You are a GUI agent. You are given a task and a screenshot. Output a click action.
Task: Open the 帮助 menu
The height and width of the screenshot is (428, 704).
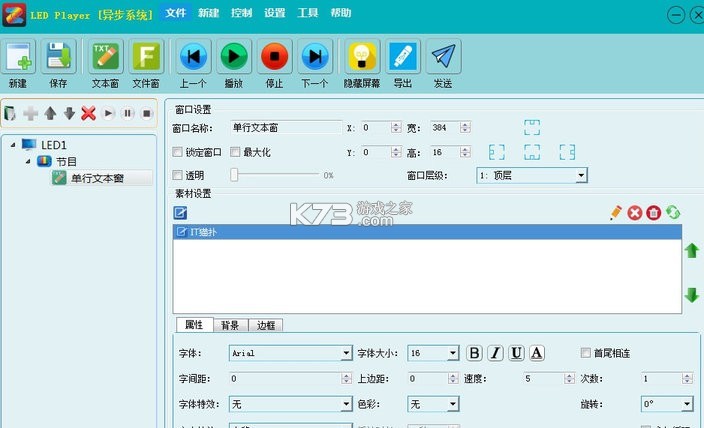click(341, 13)
